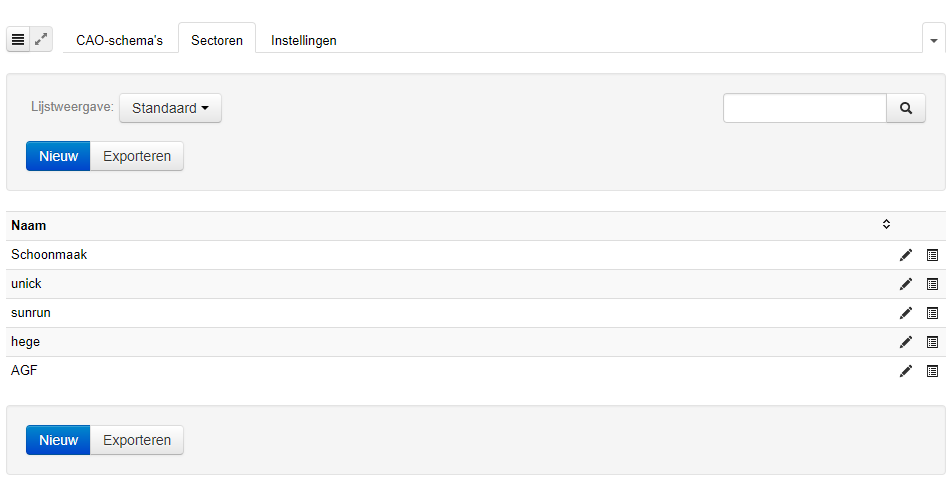The height and width of the screenshot is (478, 950).
Task: Click the pencil icon for AGF
Action: (906, 371)
